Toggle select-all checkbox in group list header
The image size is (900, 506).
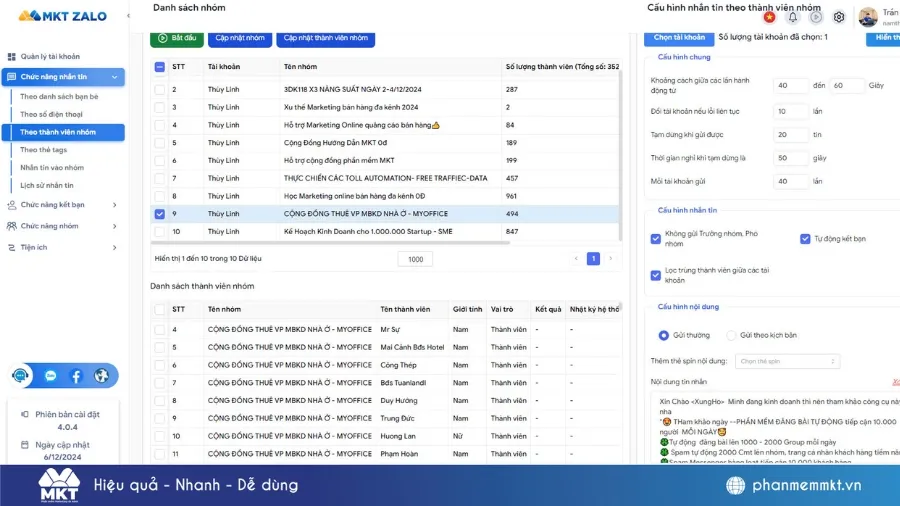[x=160, y=67]
